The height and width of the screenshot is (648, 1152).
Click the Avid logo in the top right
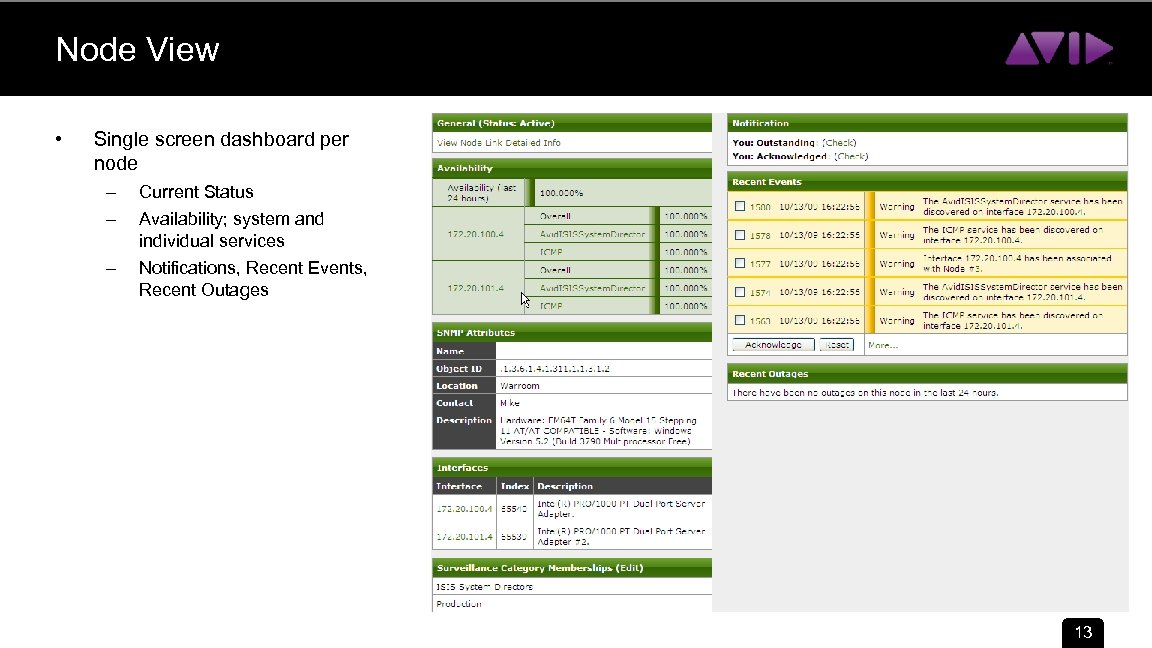[x=1060, y=47]
